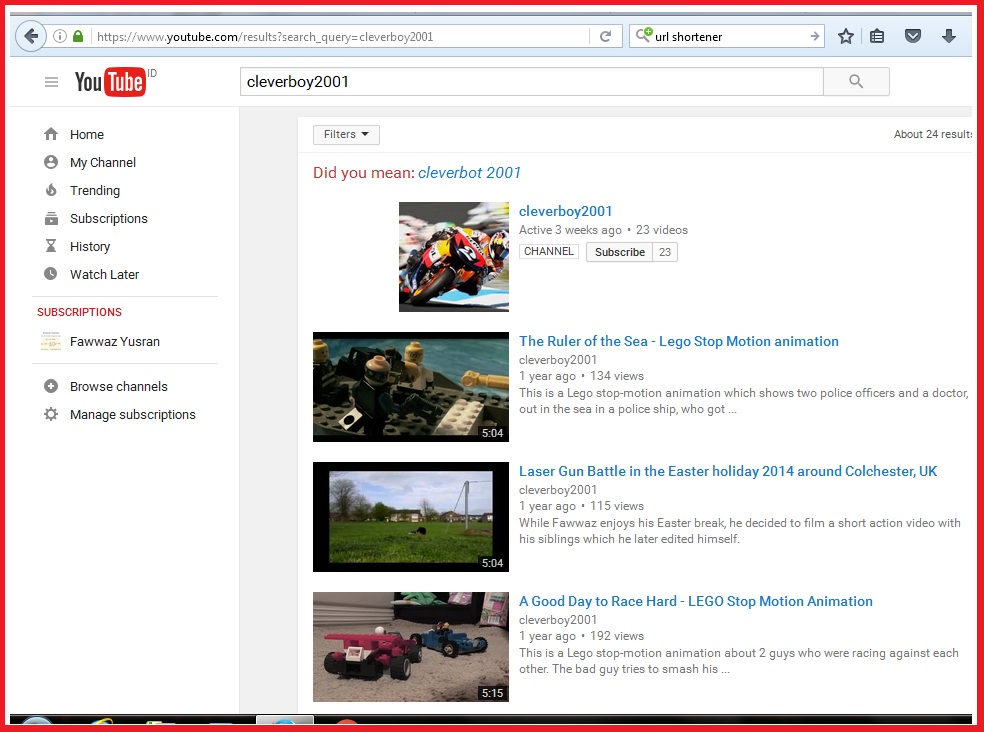
Task: Expand the Filters dropdown
Action: pos(346,134)
